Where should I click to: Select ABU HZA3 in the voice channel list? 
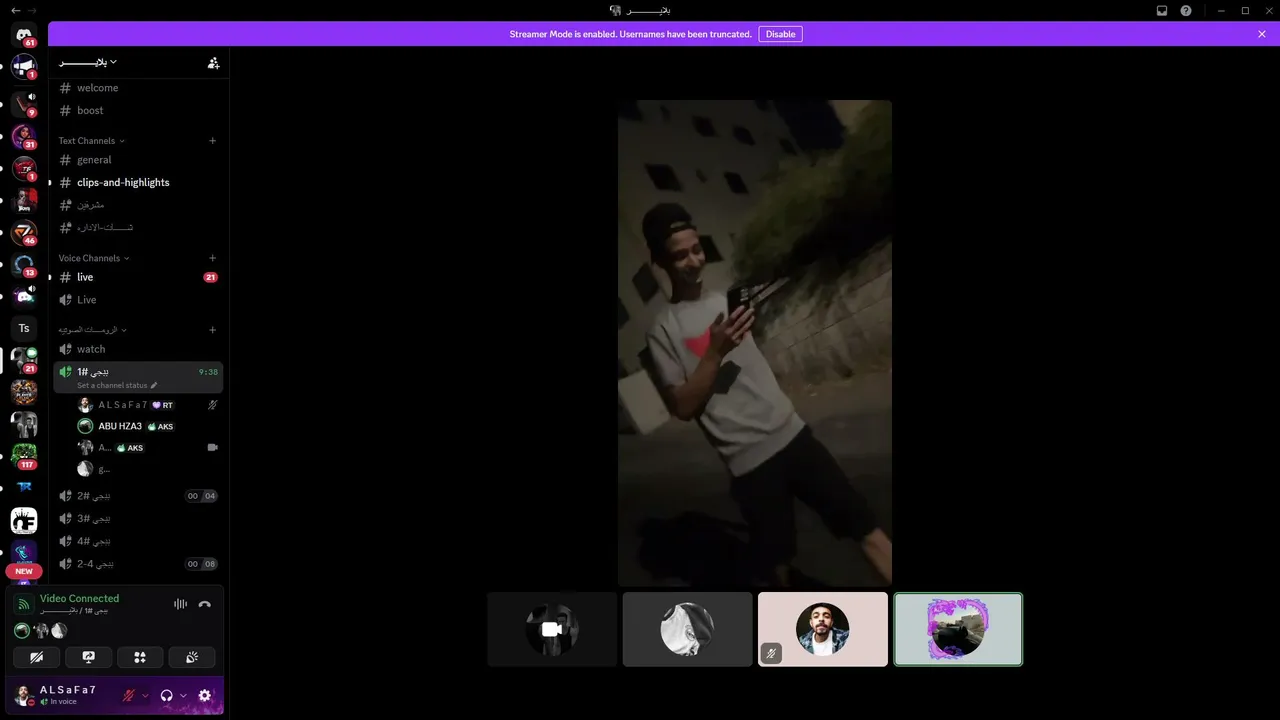(x=148, y=426)
